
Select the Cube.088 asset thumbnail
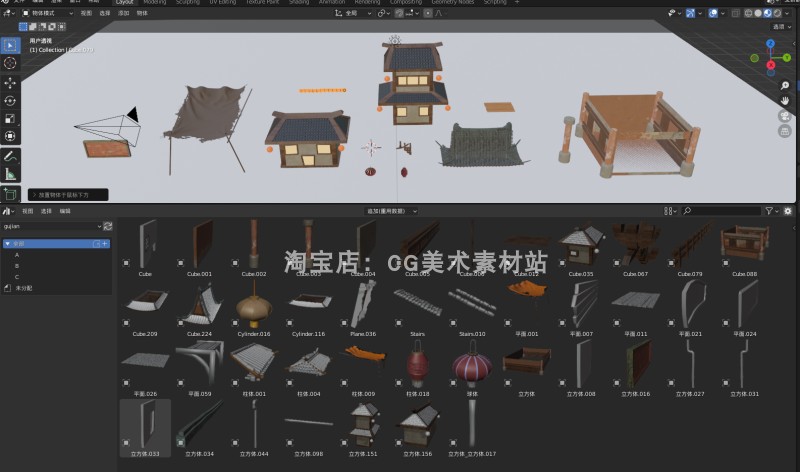744,247
